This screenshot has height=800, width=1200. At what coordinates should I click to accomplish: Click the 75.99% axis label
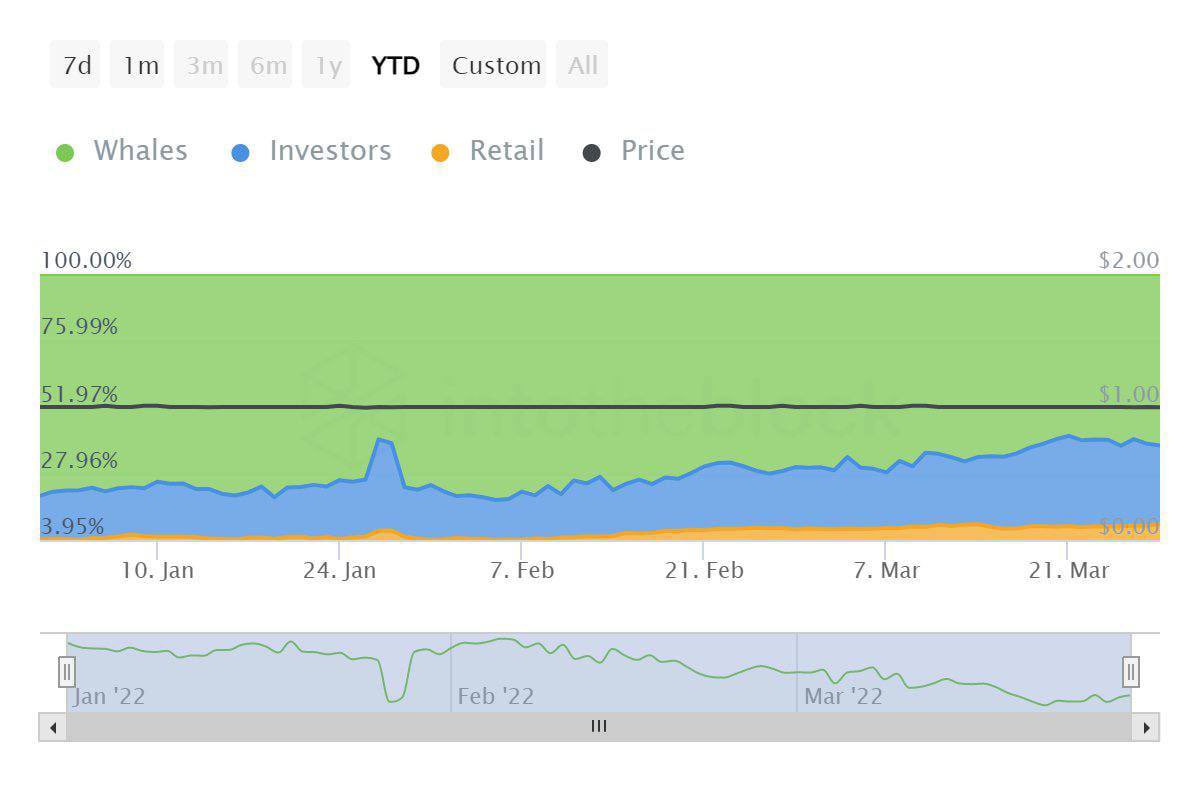(x=79, y=327)
